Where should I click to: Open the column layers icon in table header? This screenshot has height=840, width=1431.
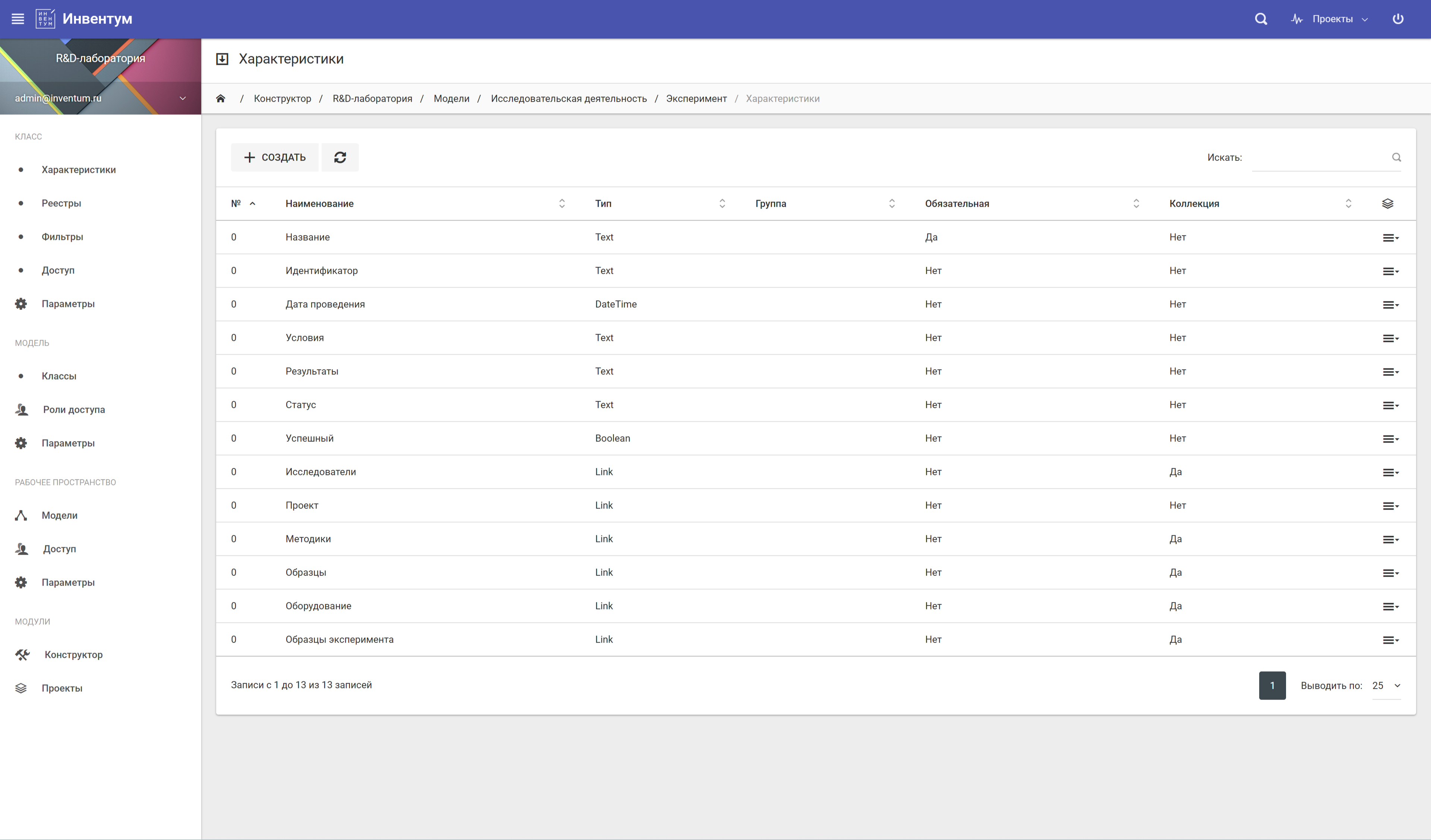1387,203
